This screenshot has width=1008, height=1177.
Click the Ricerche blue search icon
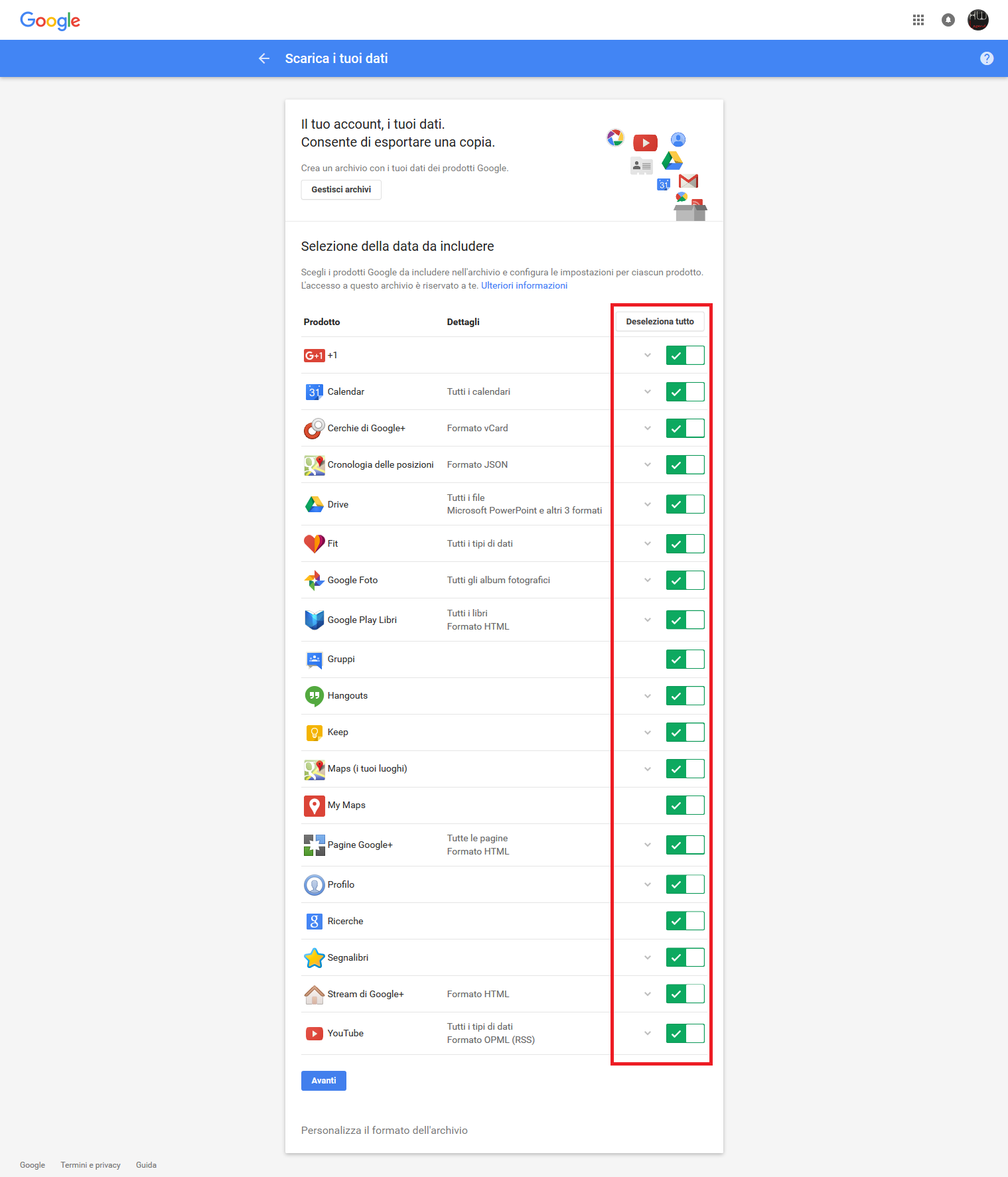click(314, 922)
